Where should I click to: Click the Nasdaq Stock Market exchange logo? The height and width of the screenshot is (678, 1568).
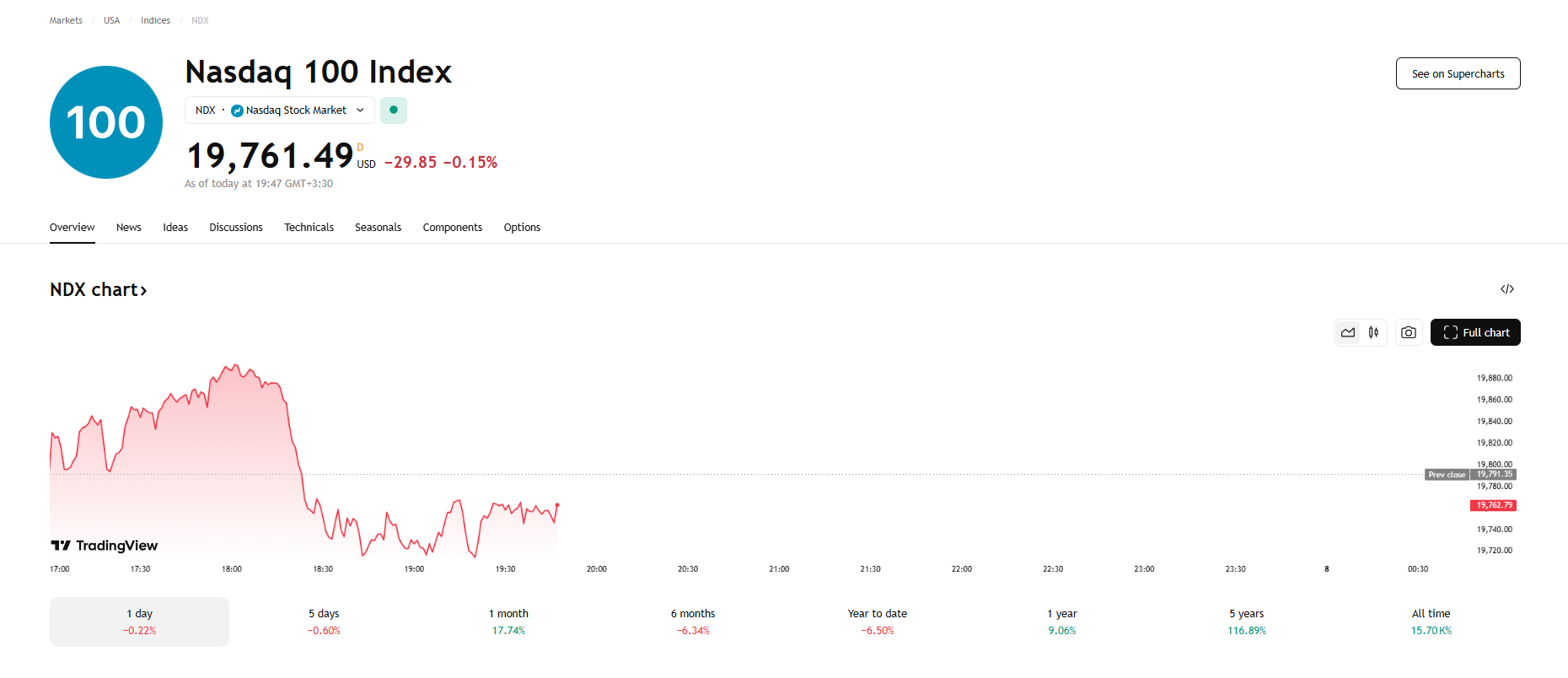pos(237,110)
